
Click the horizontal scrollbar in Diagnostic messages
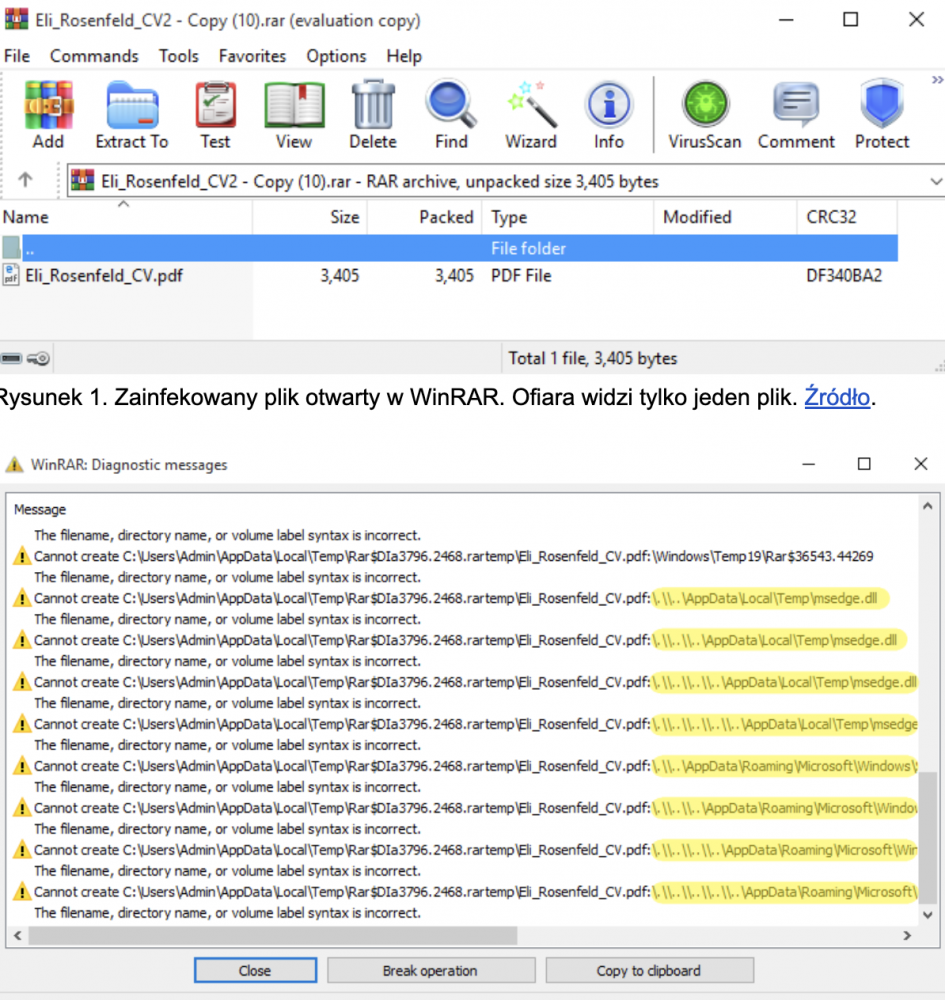point(273,936)
